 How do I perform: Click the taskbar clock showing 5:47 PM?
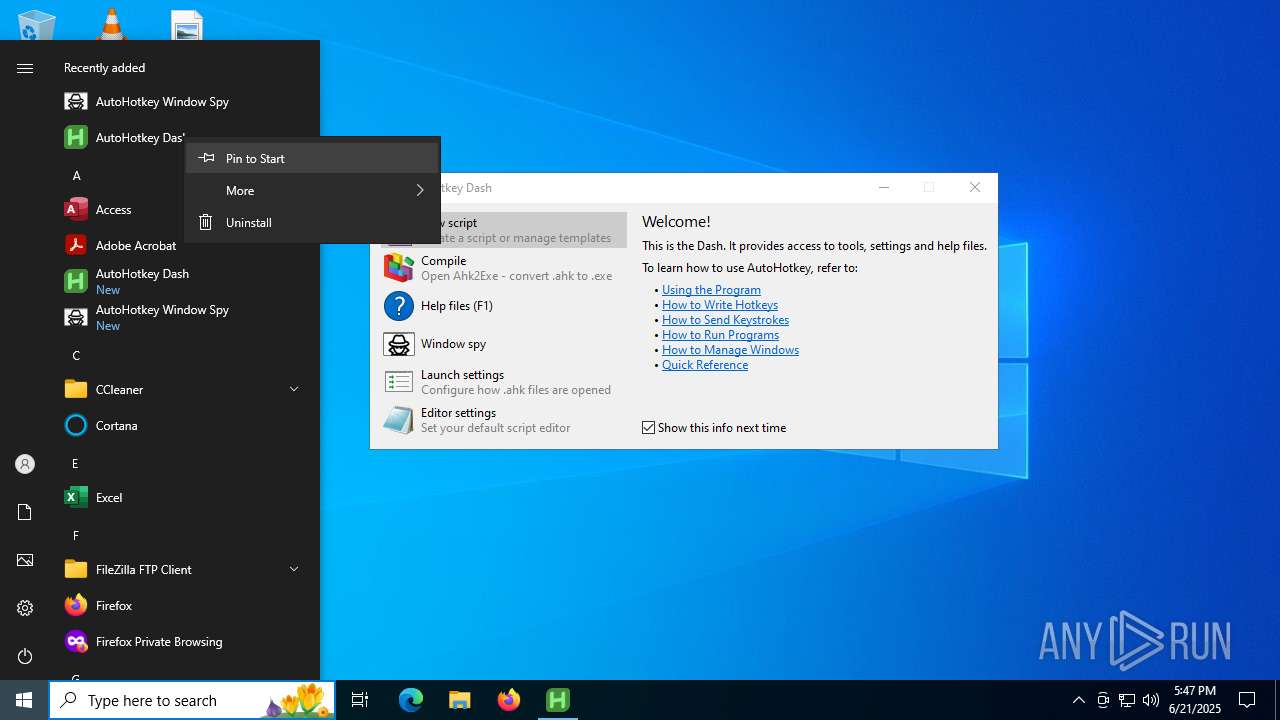1195,700
